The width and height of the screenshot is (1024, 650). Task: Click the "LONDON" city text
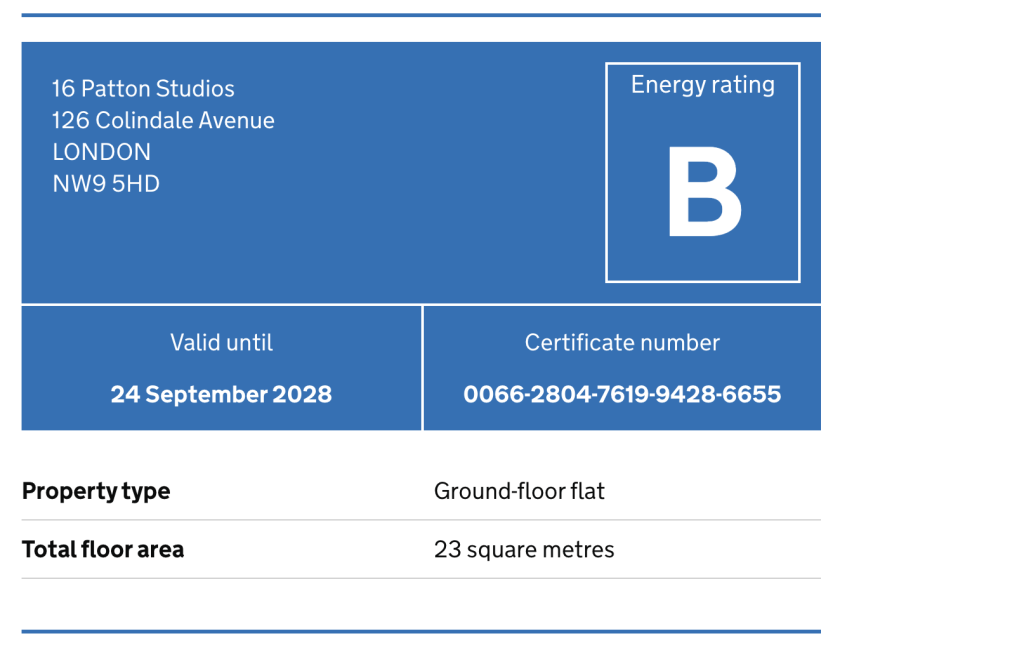pyautogui.click(x=101, y=152)
